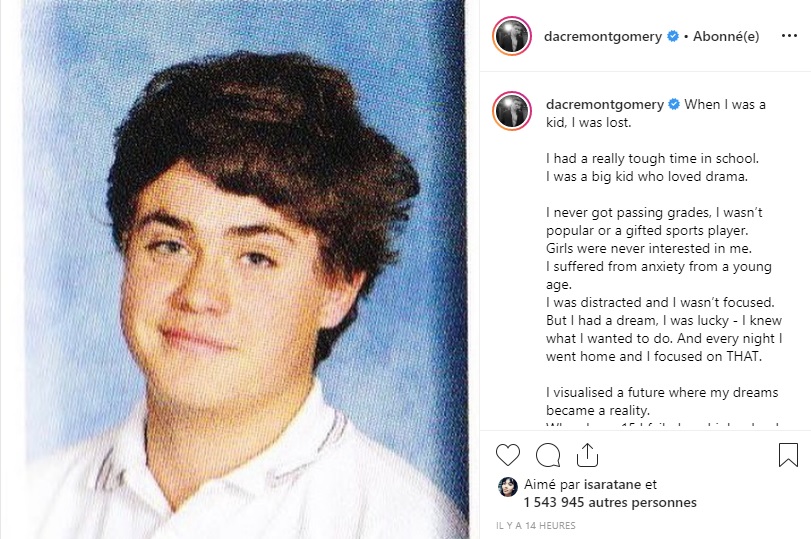Image resolution: width=811 pixels, height=539 pixels.
Task: Share the post with the upload arrow icon
Action: point(587,455)
